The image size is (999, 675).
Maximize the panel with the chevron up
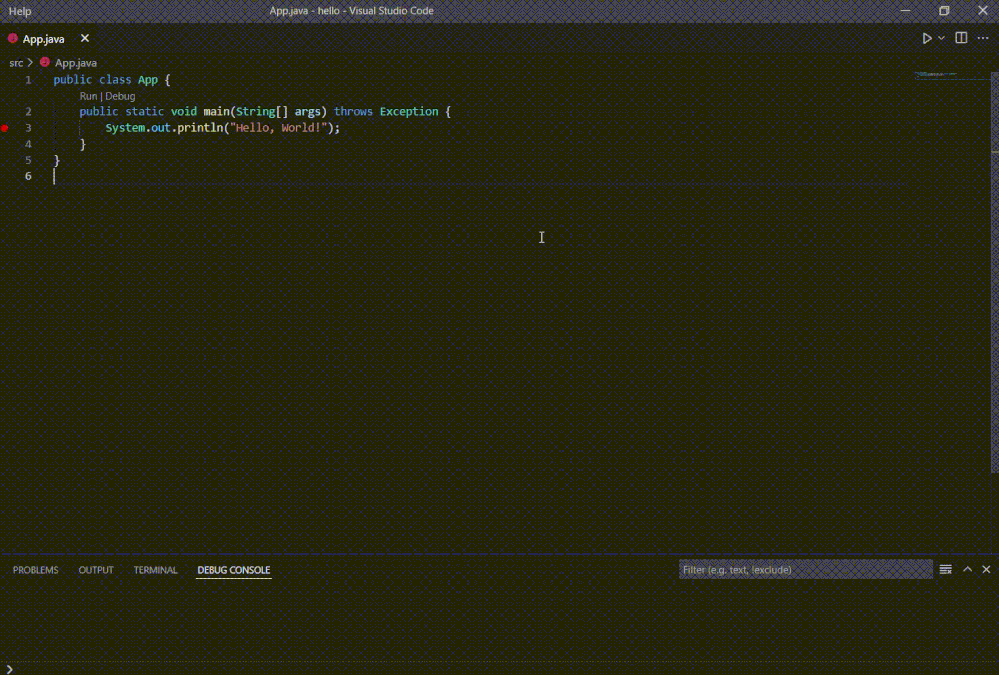pyautogui.click(x=967, y=569)
